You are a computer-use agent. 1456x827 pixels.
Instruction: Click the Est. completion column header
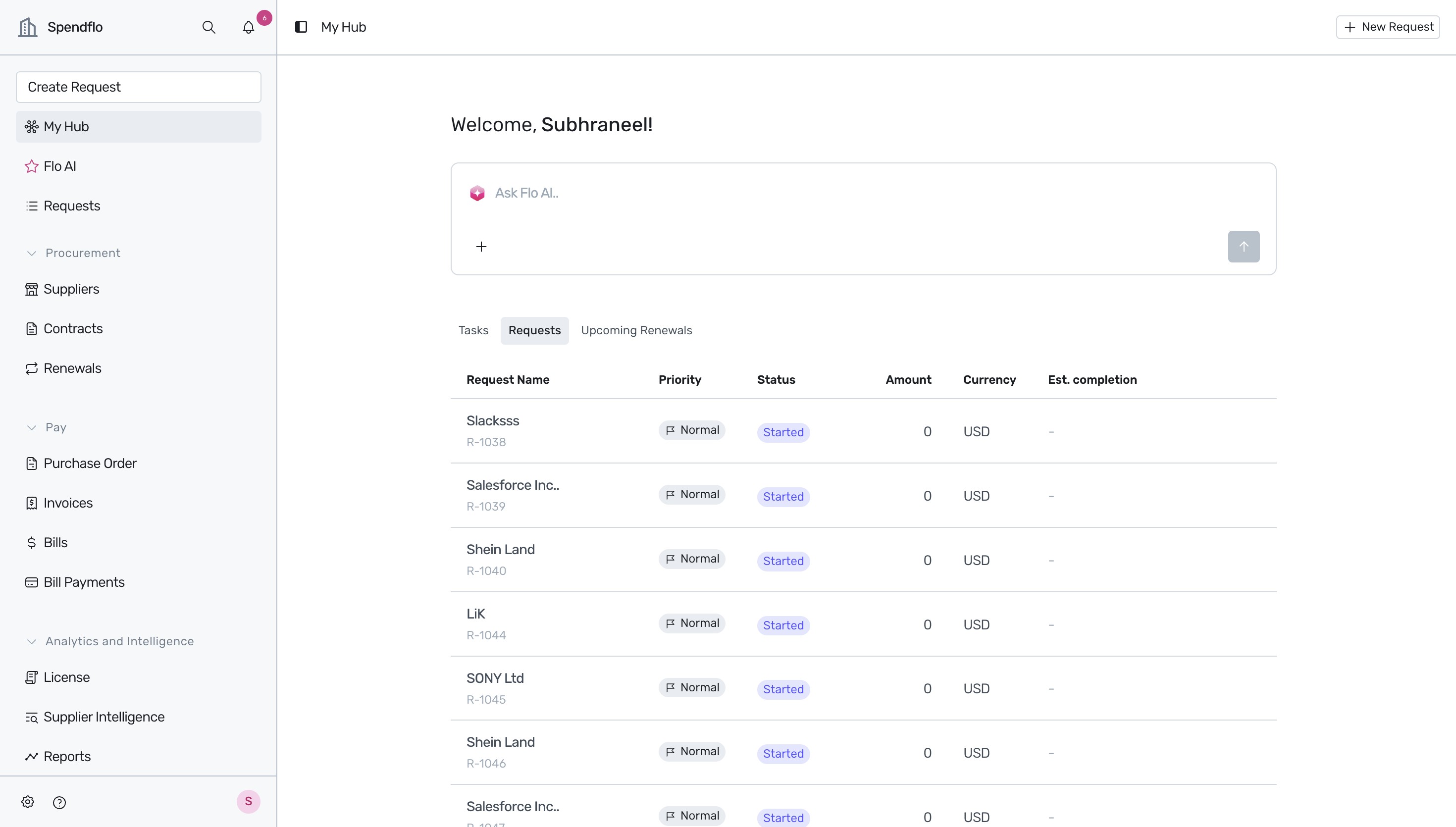pyautogui.click(x=1092, y=380)
